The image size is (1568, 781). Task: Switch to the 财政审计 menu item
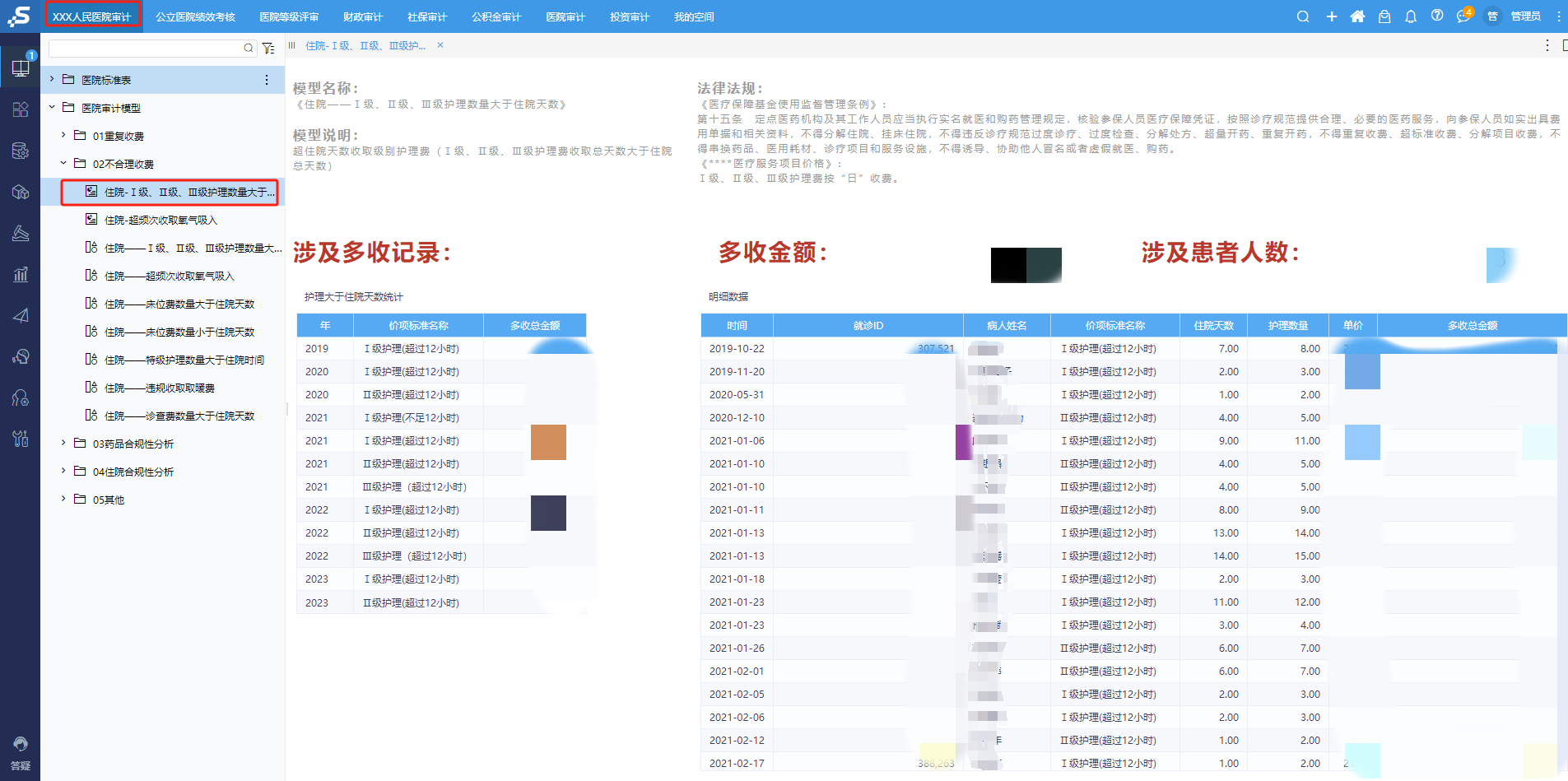click(x=364, y=16)
